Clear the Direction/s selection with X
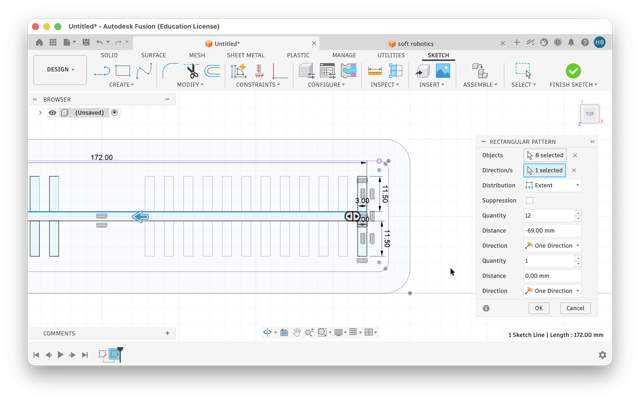The width and height of the screenshot is (640, 402). (574, 170)
